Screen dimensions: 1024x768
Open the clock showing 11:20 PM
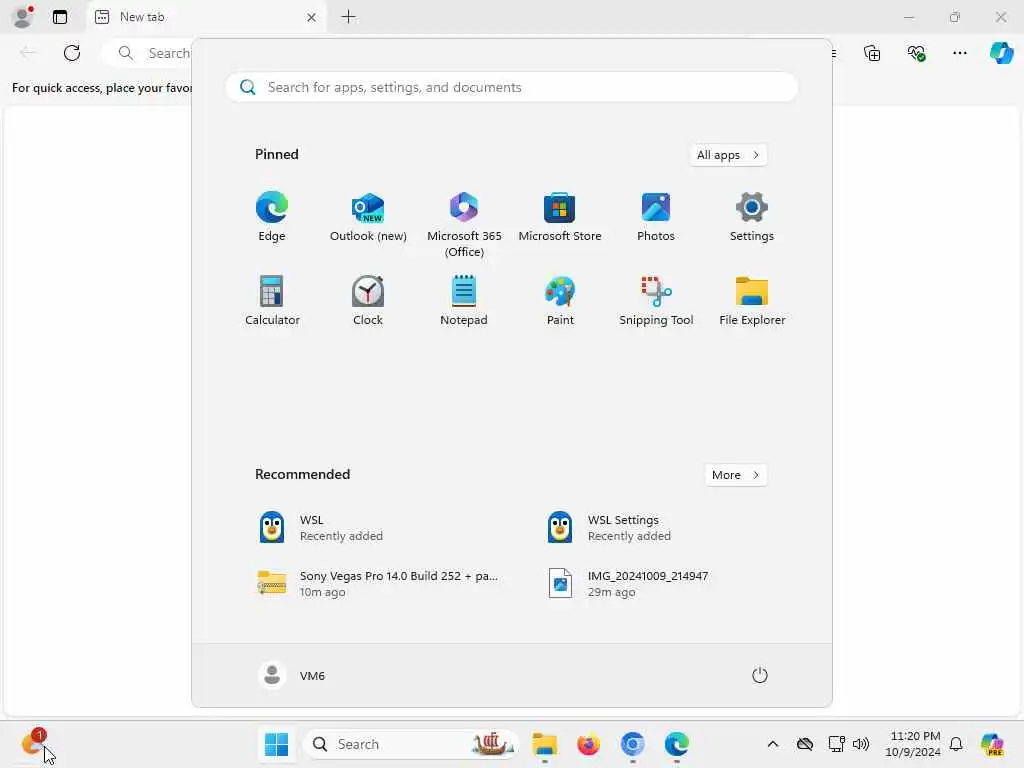pos(913,744)
